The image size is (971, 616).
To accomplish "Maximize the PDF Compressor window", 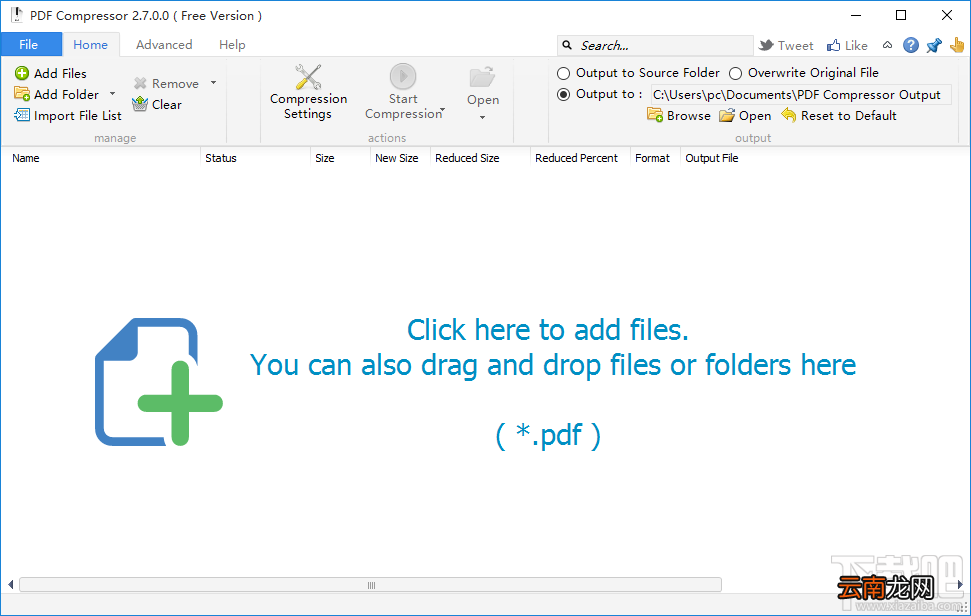I will (901, 15).
